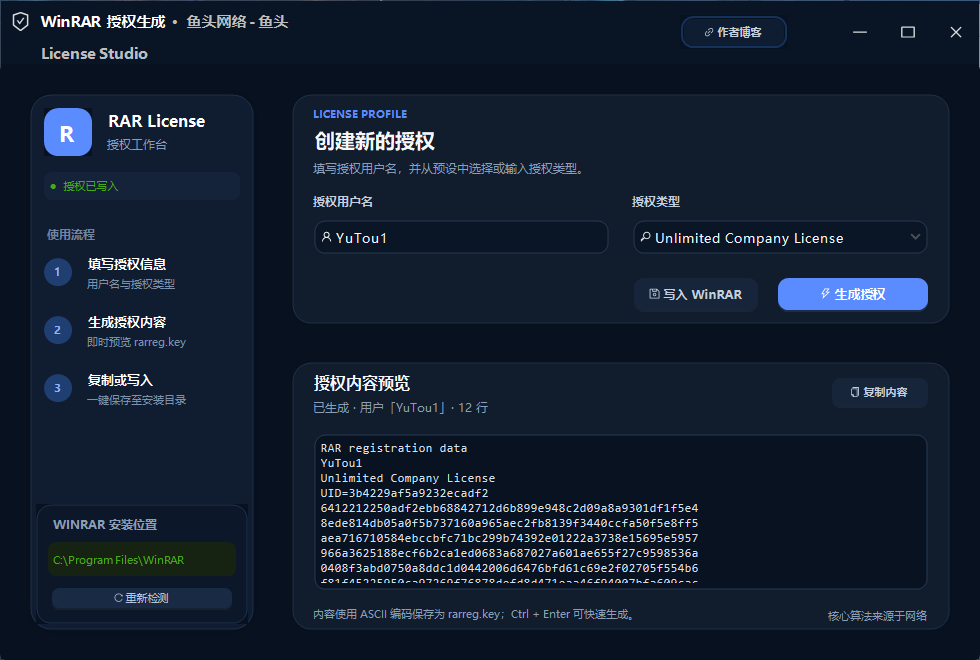The height and width of the screenshot is (660, 980).
Task: Close the License Studio window
Action: pyautogui.click(x=956, y=32)
